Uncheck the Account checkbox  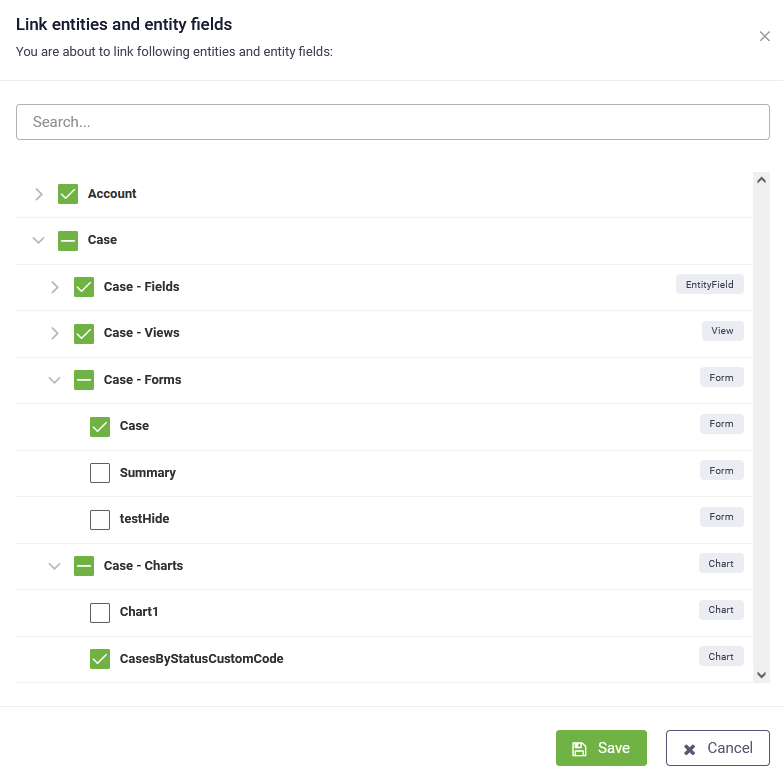pos(68,194)
